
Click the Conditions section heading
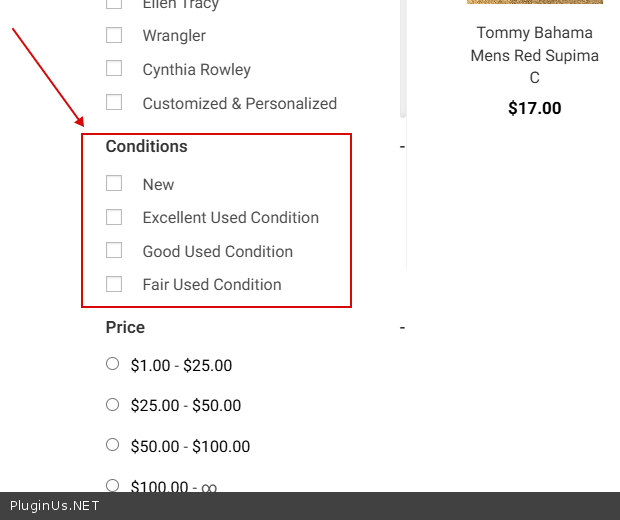(x=146, y=146)
